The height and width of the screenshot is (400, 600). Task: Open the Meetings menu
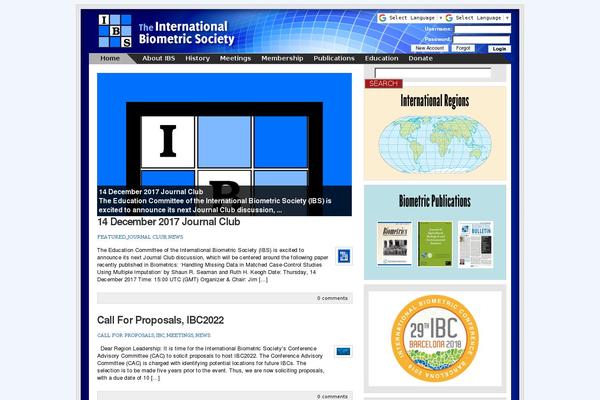235,58
